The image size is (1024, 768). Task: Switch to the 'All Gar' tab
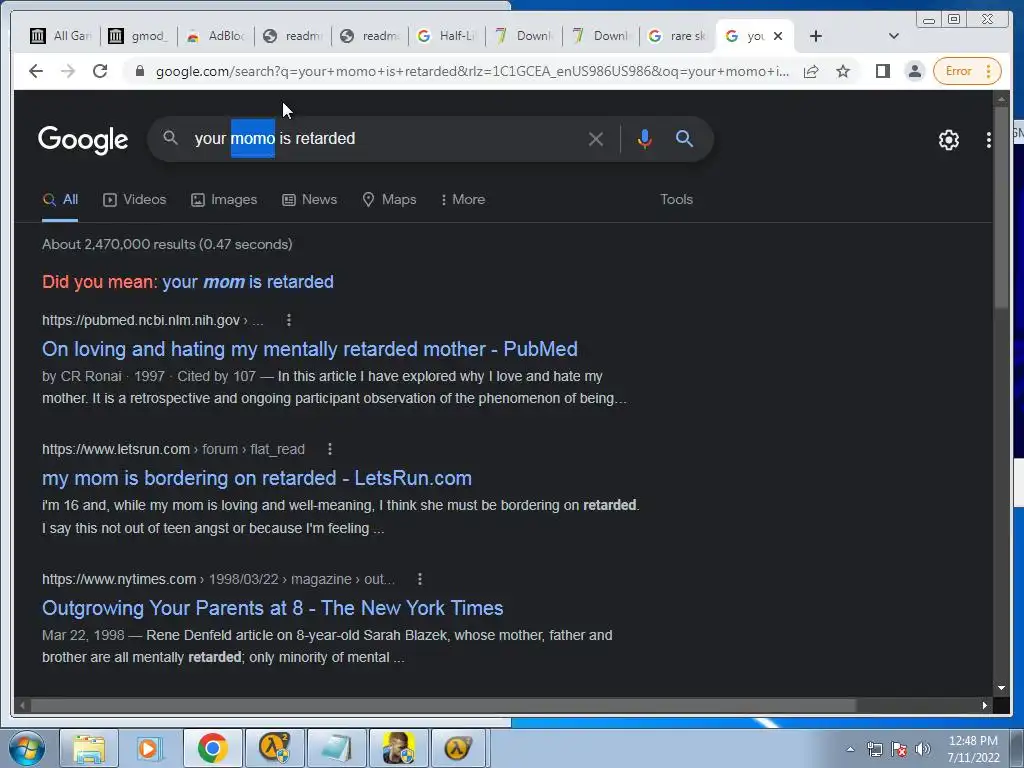pyautogui.click(x=61, y=36)
